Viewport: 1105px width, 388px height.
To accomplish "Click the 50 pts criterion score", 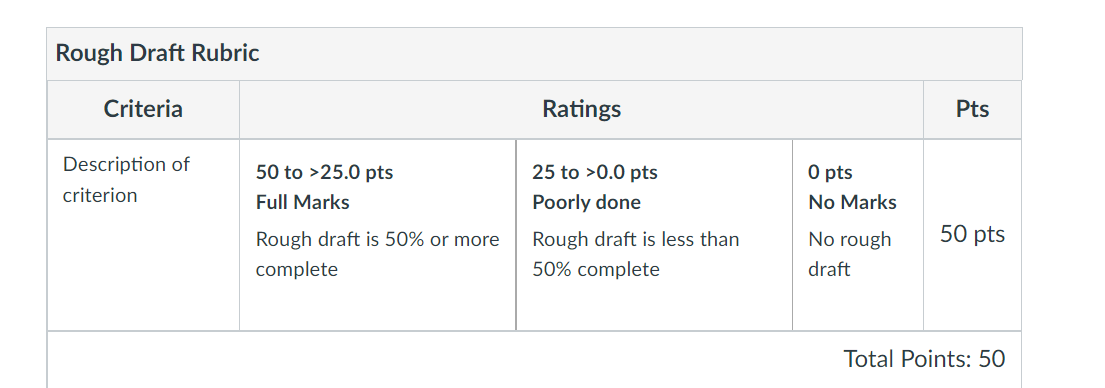I will pyautogui.click(x=973, y=234).
